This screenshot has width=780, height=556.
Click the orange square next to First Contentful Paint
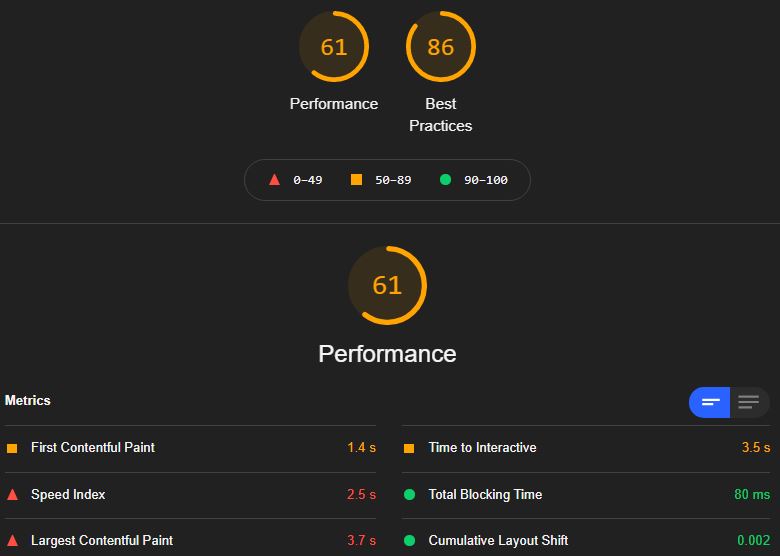tap(12, 448)
